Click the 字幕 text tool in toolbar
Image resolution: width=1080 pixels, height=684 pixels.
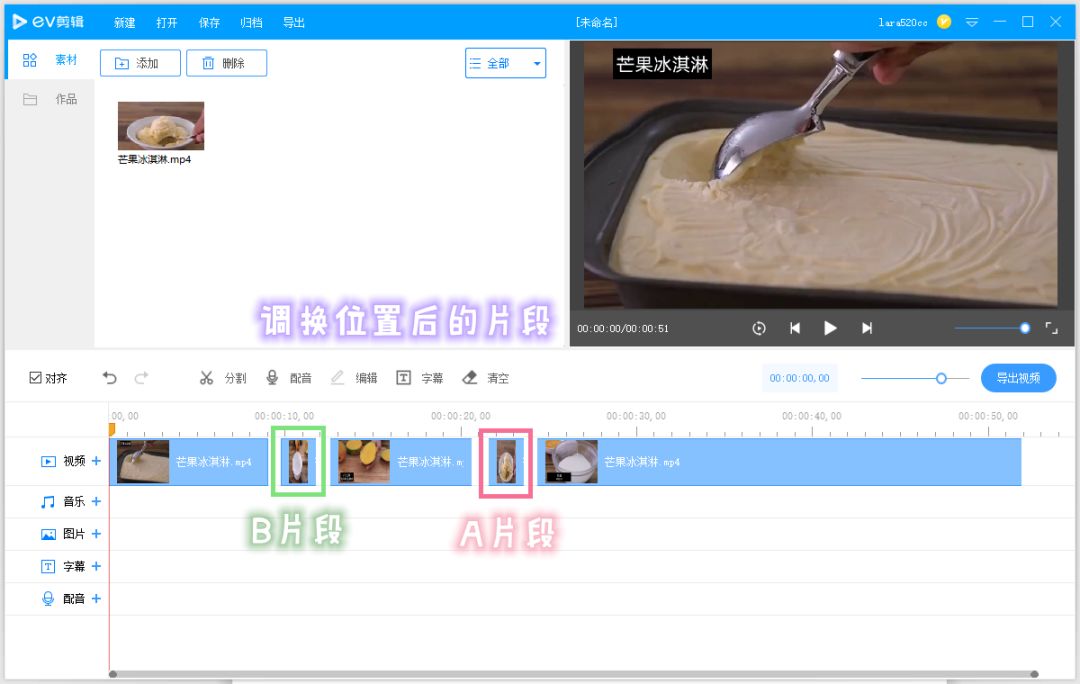pyautogui.click(x=419, y=377)
